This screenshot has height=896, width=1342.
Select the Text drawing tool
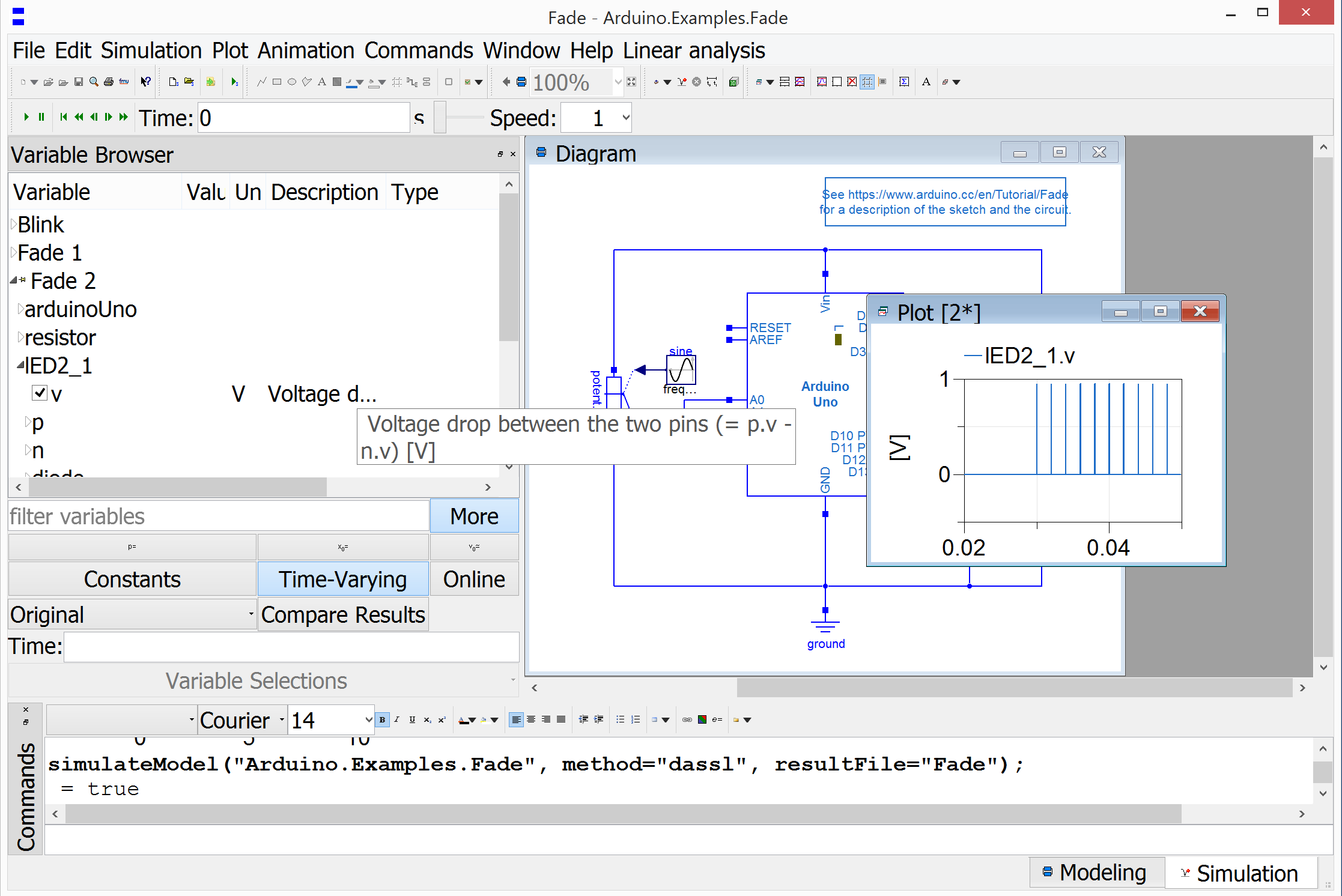coord(322,82)
